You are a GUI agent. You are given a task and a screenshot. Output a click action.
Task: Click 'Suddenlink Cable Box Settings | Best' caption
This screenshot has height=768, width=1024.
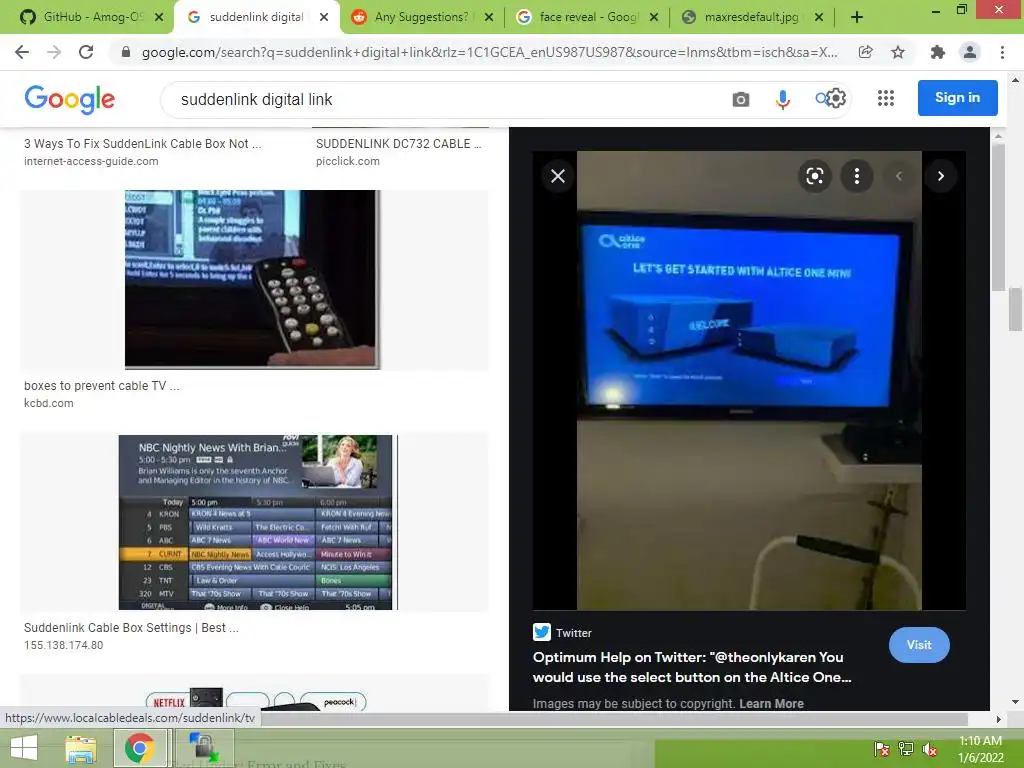point(131,628)
